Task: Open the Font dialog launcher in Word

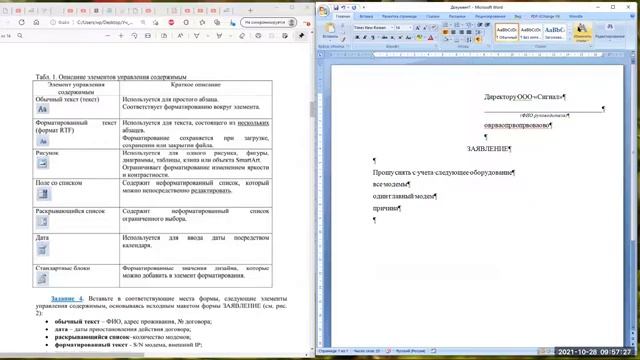Action: (x=436, y=47)
